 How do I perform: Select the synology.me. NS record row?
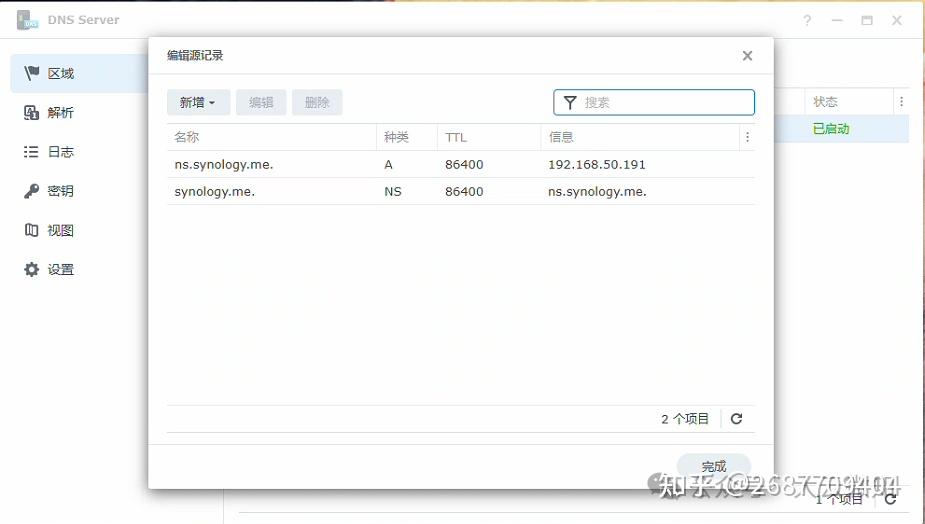[461, 191]
